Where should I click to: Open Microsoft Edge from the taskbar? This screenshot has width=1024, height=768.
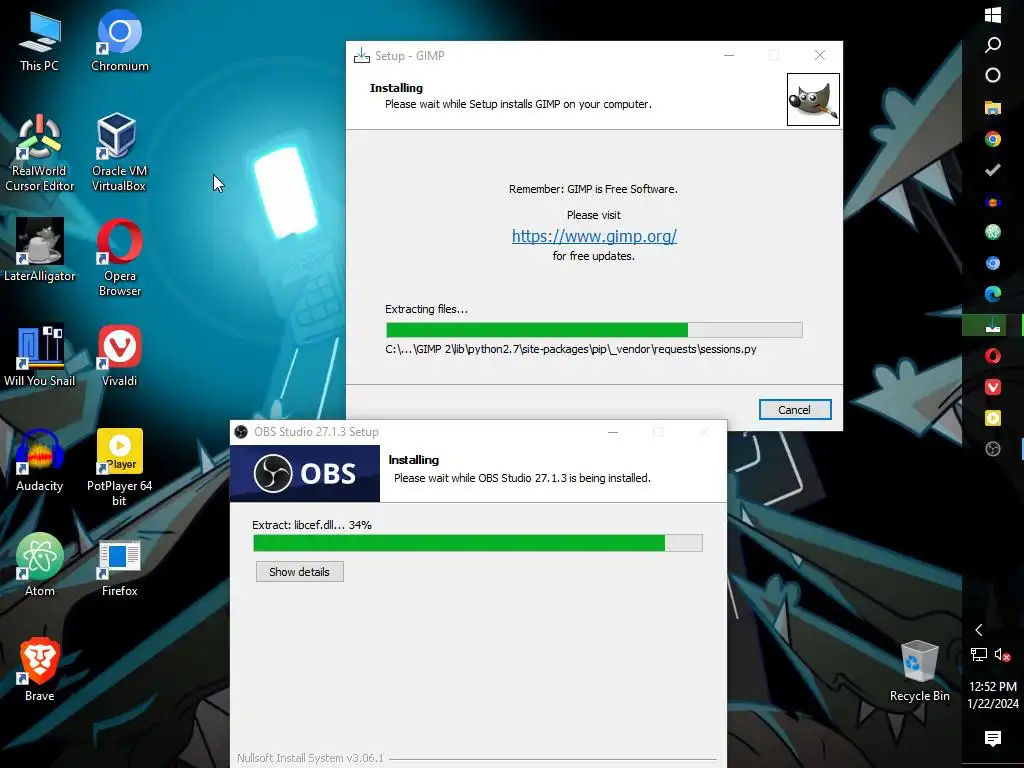pyautogui.click(x=993, y=294)
